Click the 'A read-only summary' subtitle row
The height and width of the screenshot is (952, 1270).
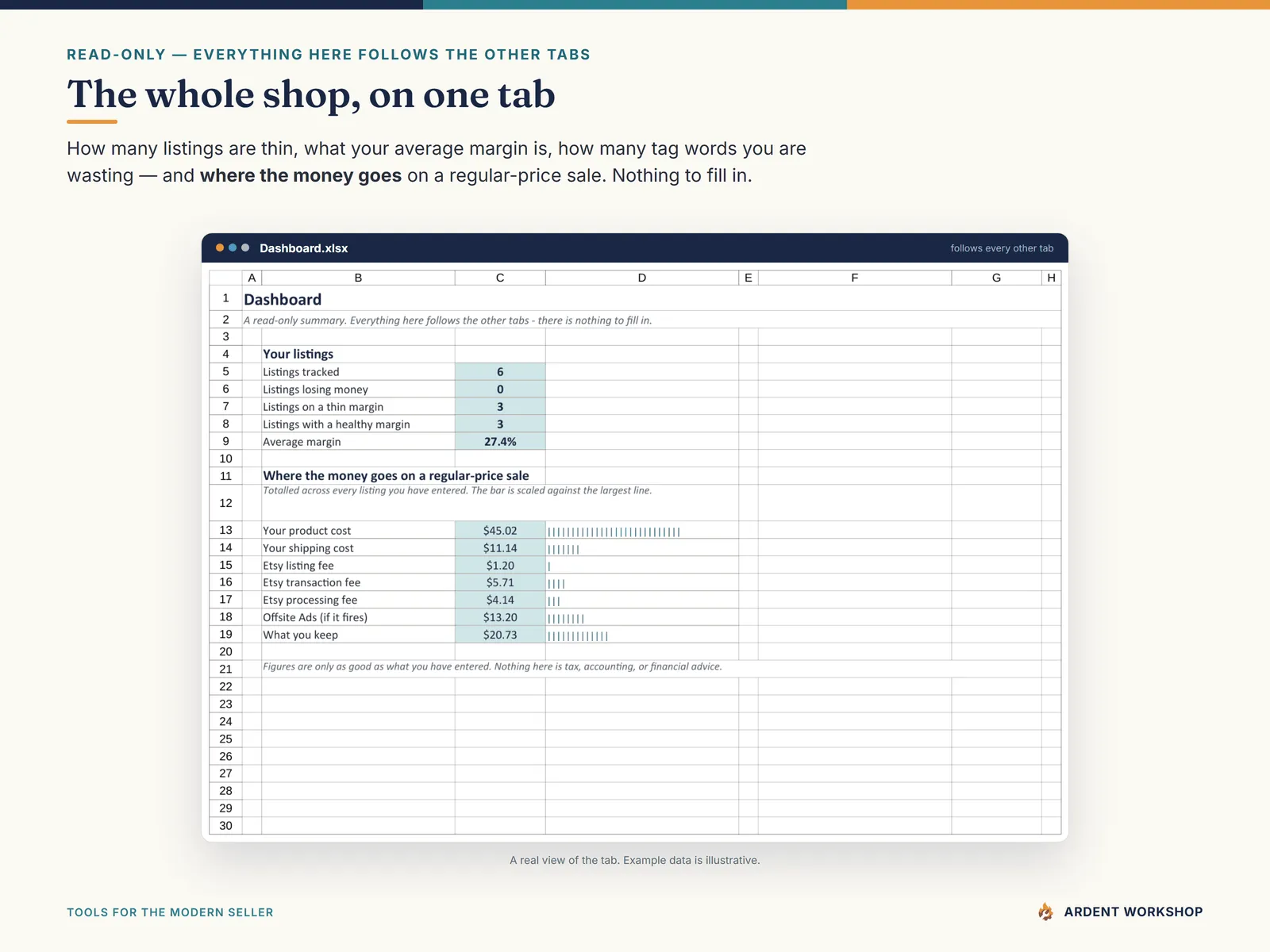point(447,321)
